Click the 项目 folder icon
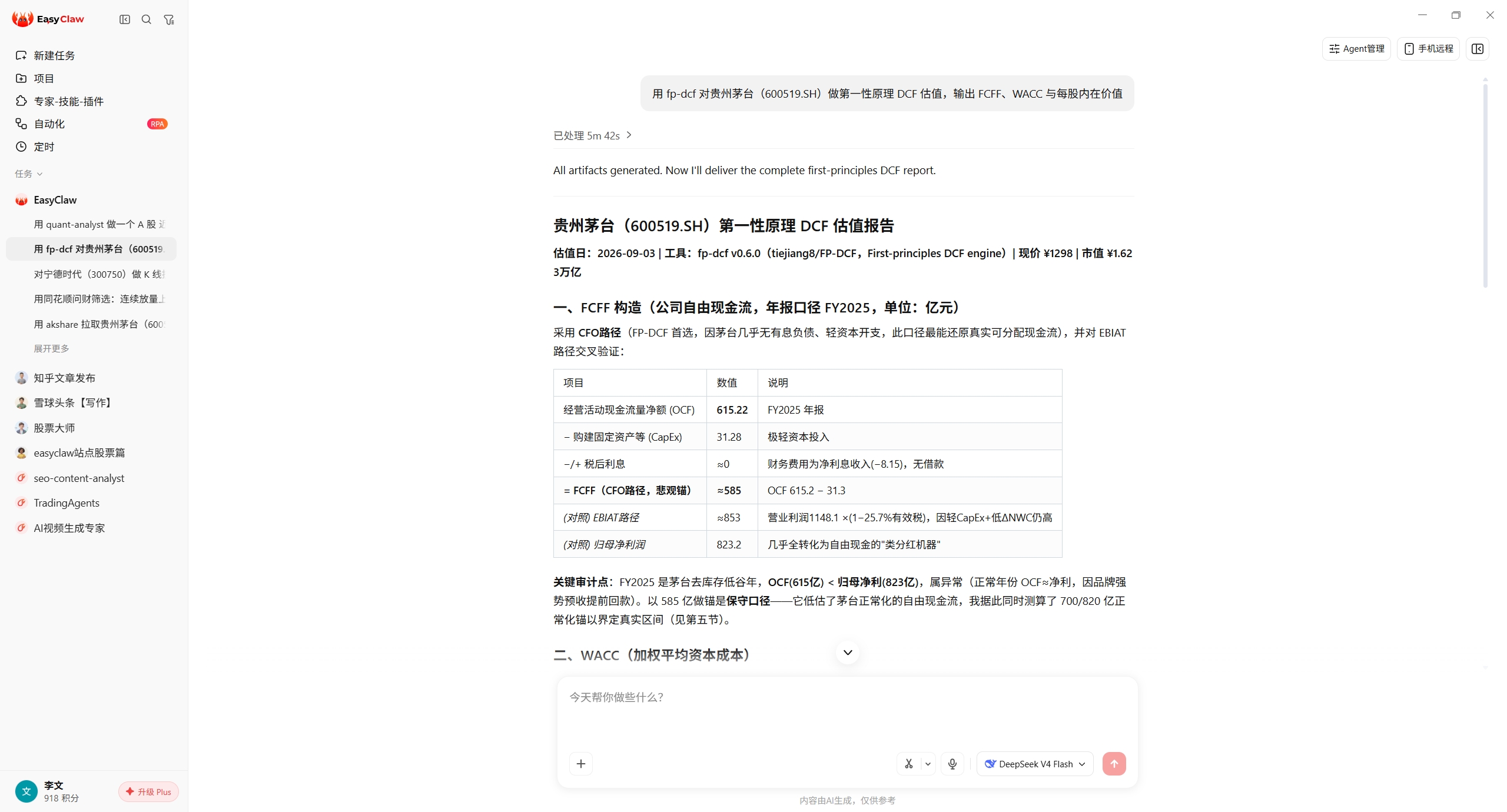 click(x=21, y=78)
